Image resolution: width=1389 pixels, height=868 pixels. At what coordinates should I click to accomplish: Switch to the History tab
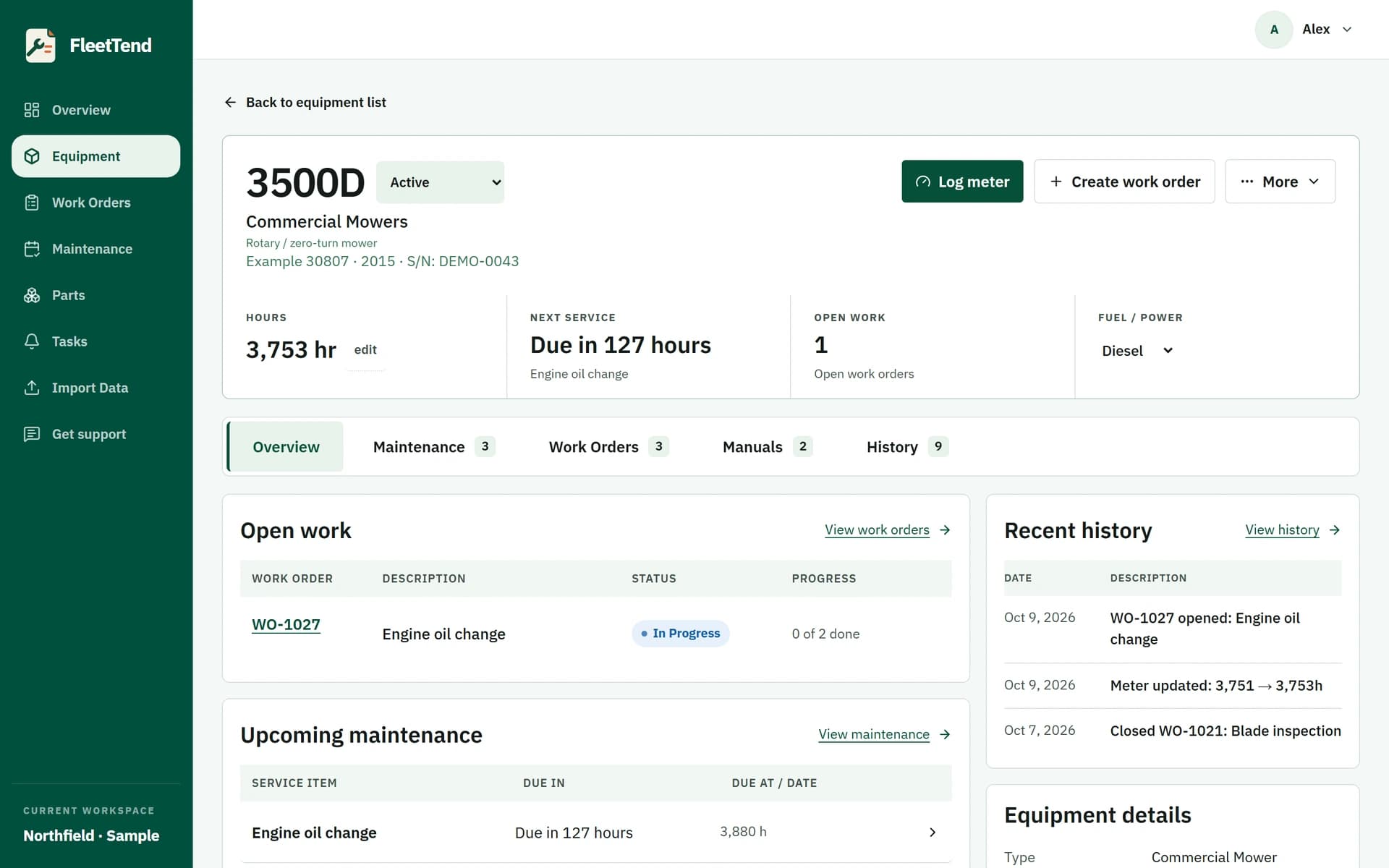907,447
